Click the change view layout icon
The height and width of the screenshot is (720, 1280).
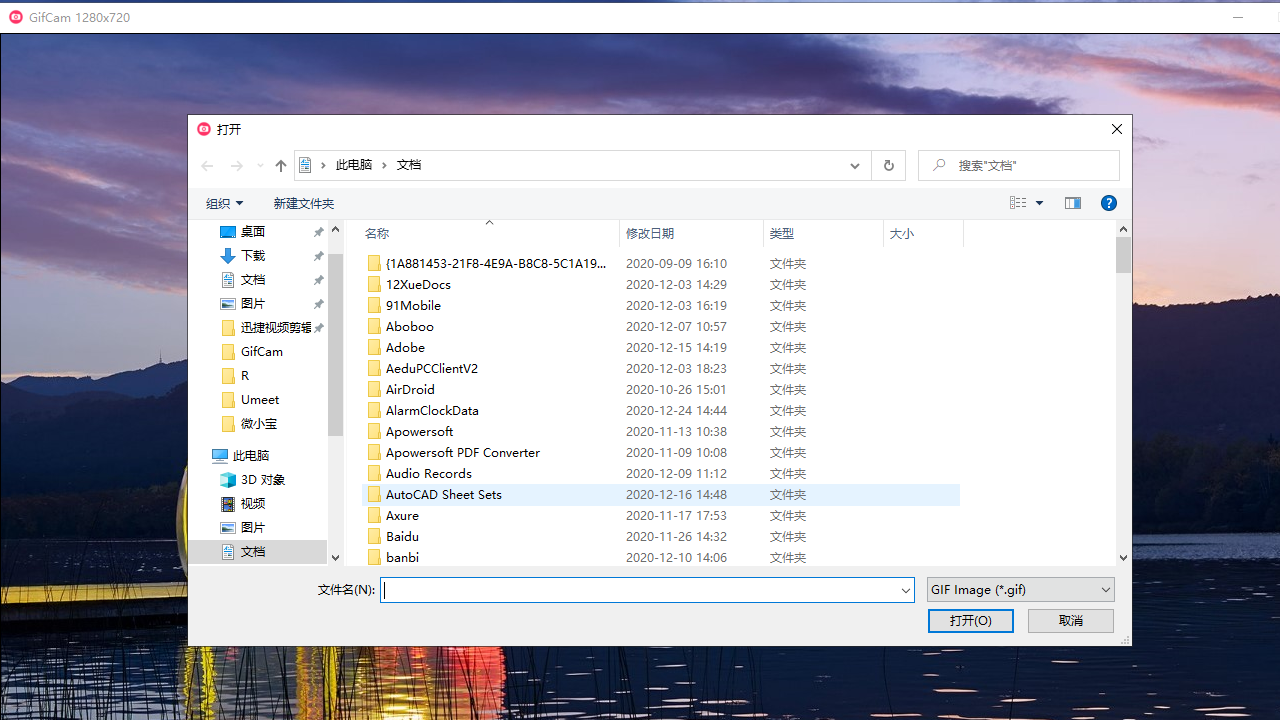1018,203
